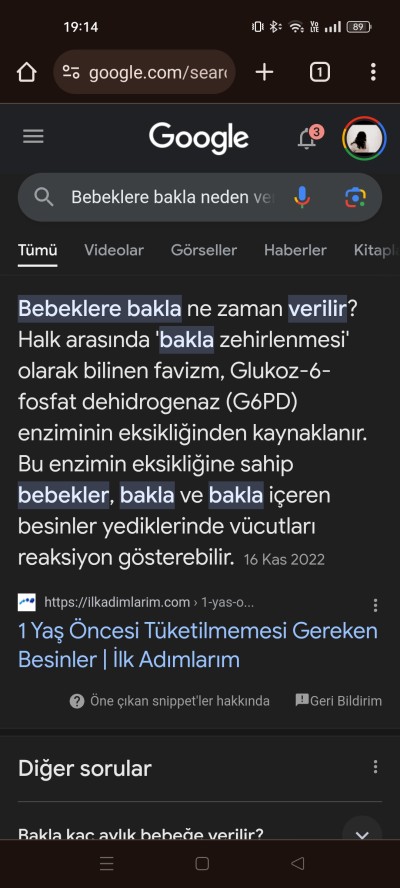Open '1 Yaş Öncesi Tüketilmemesi Gereken Besinler' link

pyautogui.click(x=198, y=644)
